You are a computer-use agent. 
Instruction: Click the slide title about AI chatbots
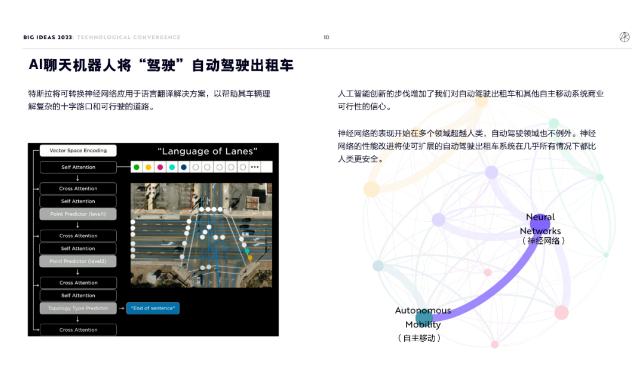pos(161,65)
